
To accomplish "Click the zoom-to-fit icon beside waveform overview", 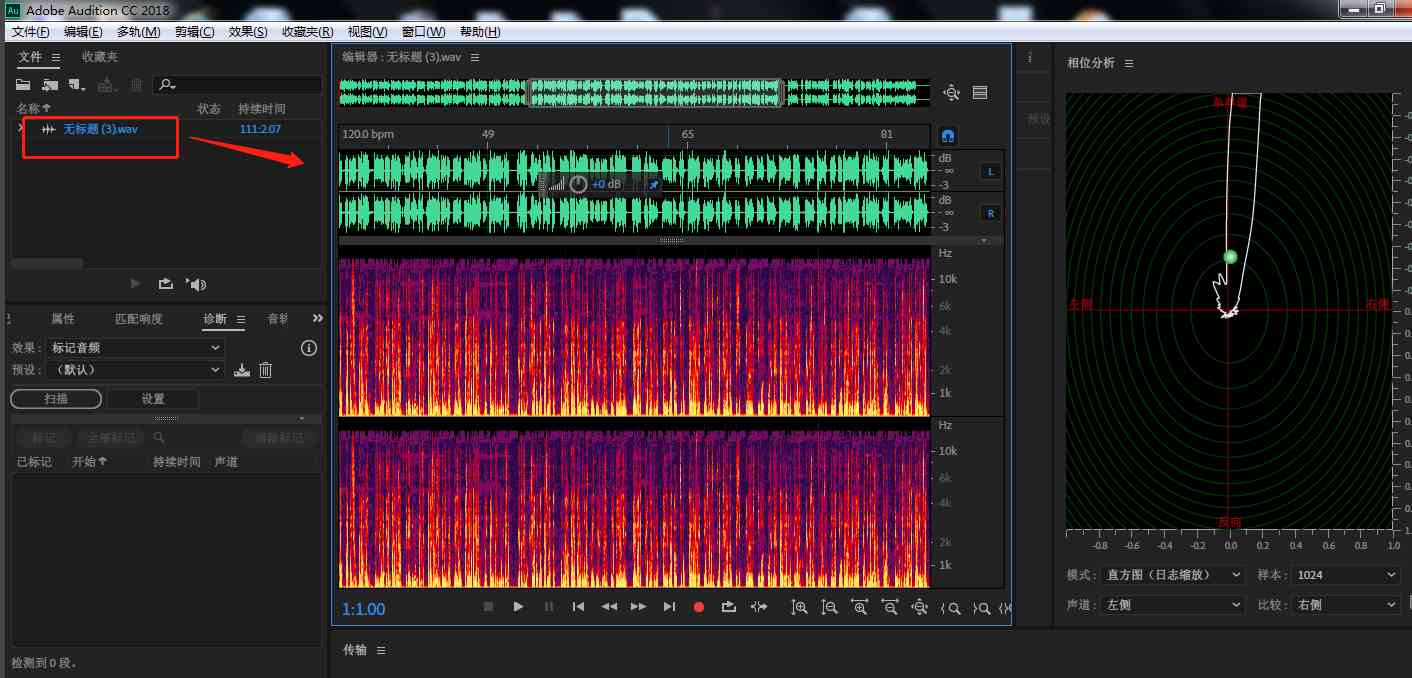I will coord(951,93).
